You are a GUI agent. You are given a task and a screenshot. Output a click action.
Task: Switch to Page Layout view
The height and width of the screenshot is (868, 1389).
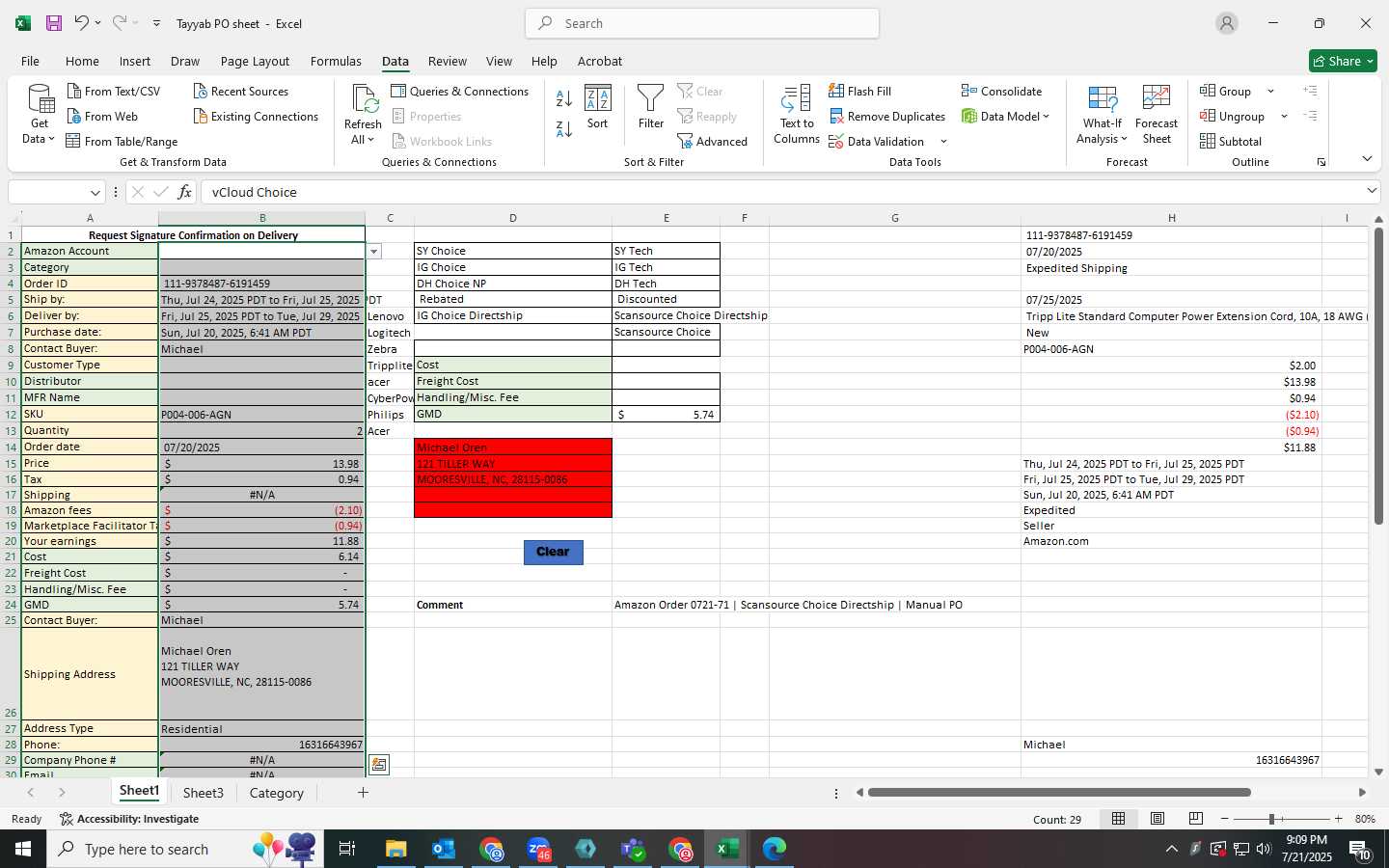(x=1157, y=819)
